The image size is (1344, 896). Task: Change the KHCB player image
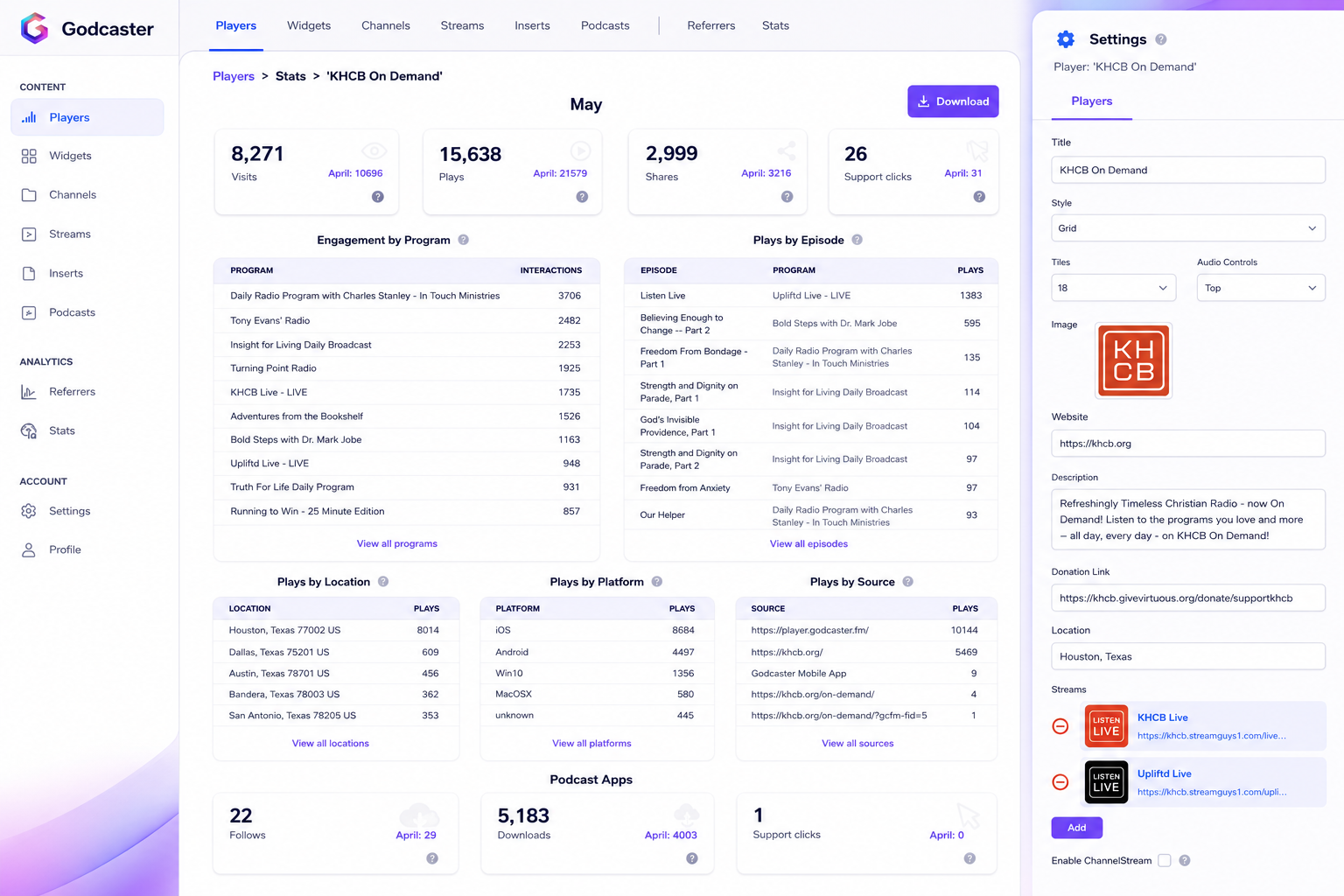click(1133, 360)
